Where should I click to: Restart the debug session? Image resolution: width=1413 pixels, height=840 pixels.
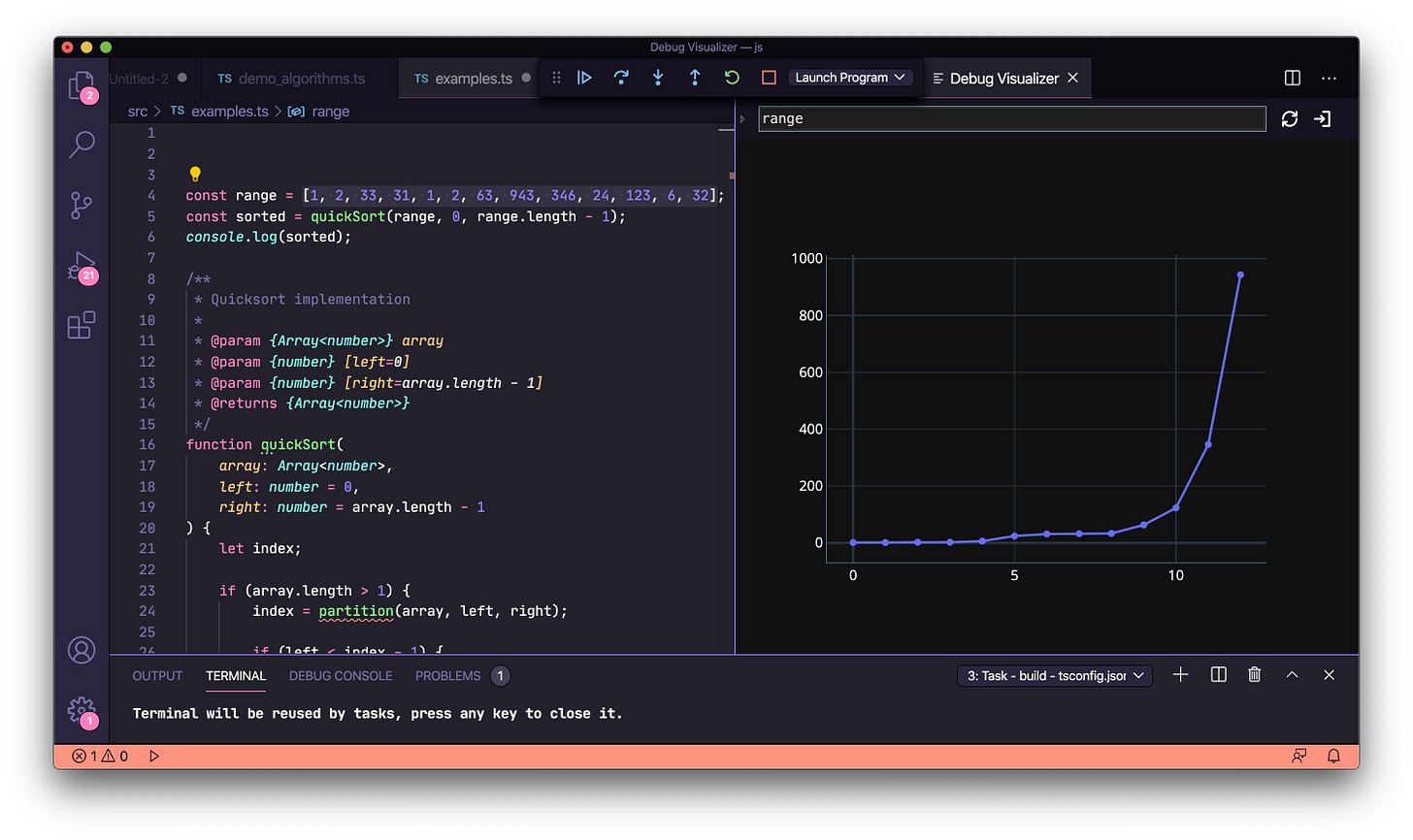coord(732,78)
